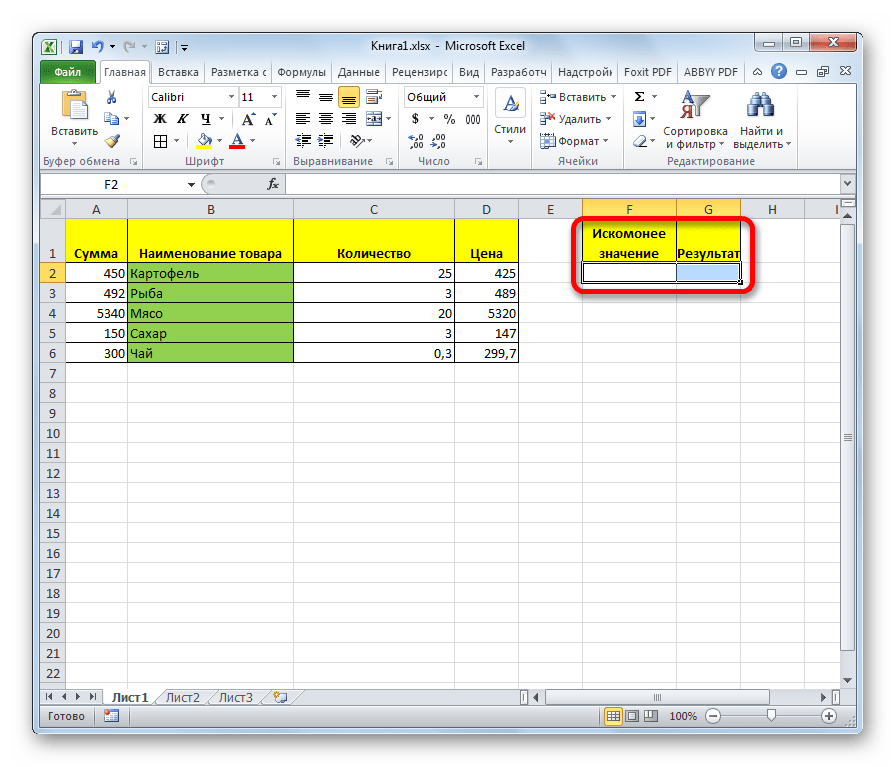Open the Файл tab

coord(68,72)
